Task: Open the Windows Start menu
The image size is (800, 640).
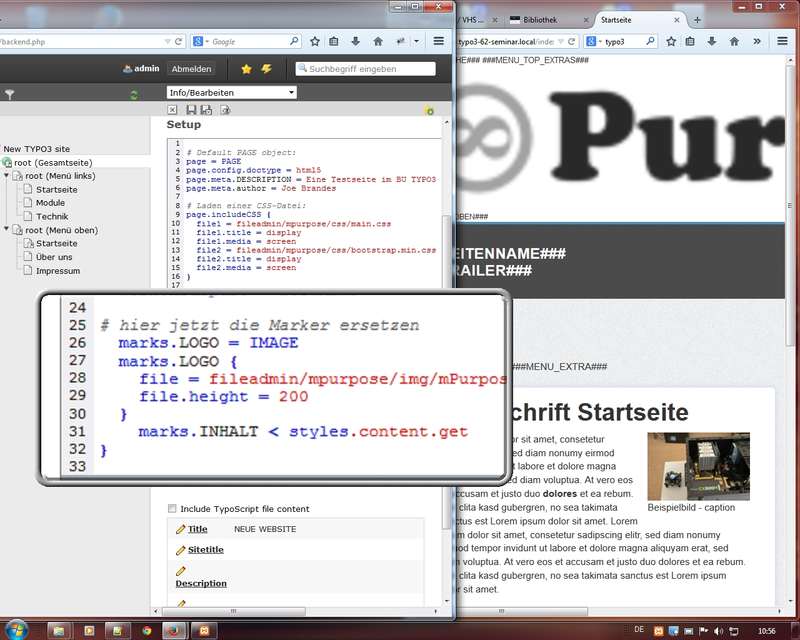Action: (18, 630)
